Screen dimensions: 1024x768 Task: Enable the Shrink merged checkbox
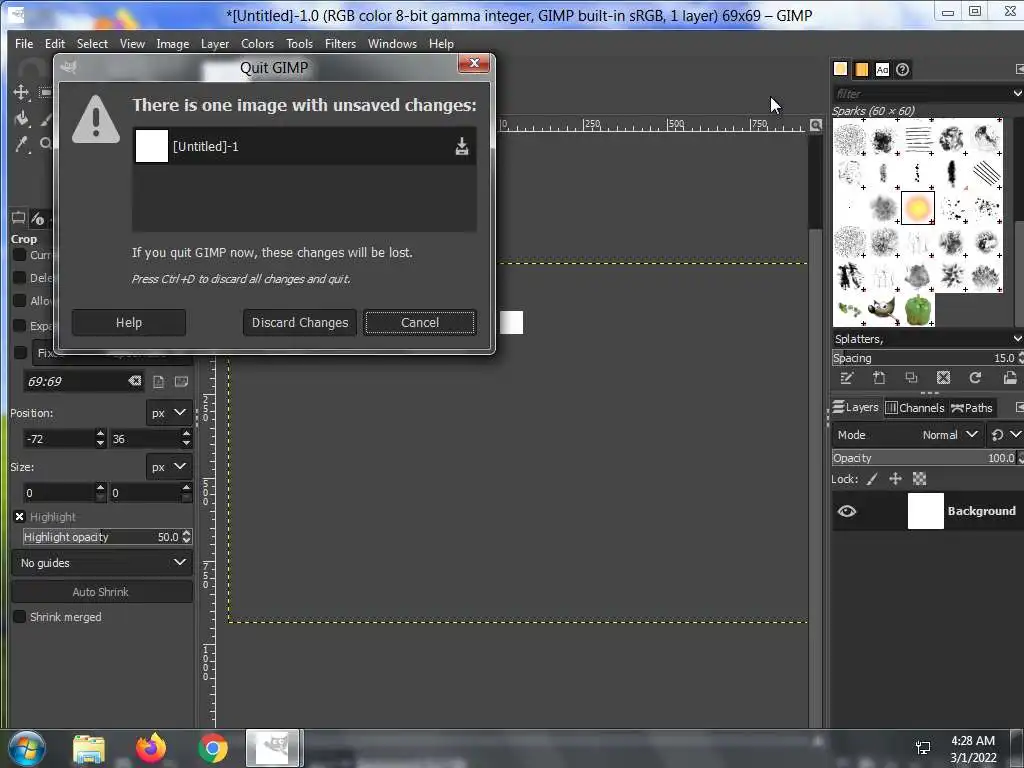(20, 616)
